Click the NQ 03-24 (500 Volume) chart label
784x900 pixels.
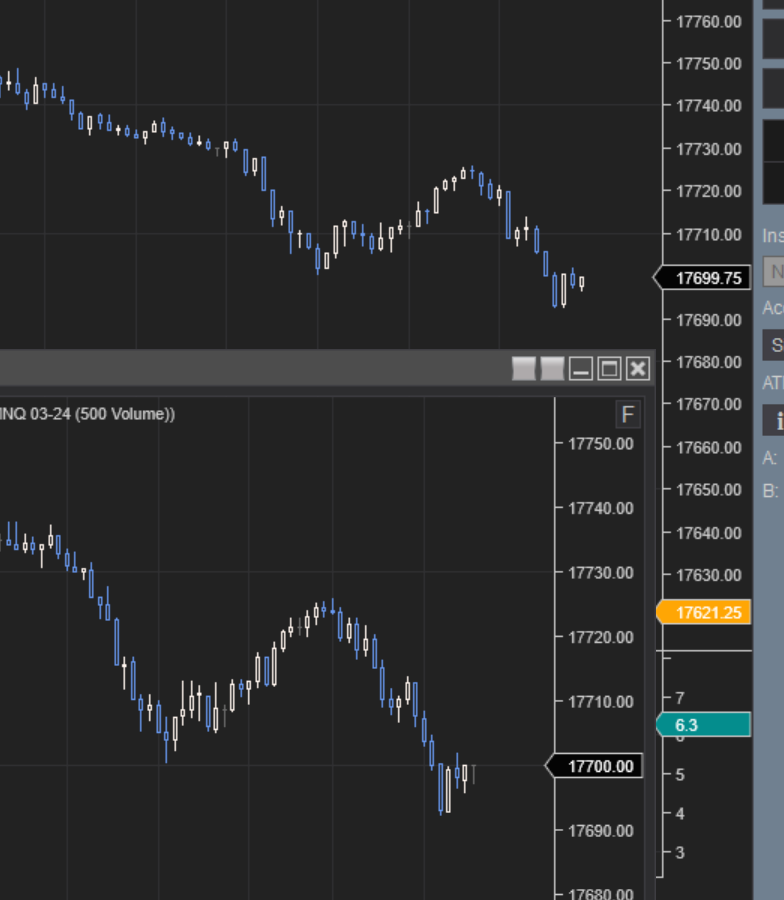pos(88,413)
